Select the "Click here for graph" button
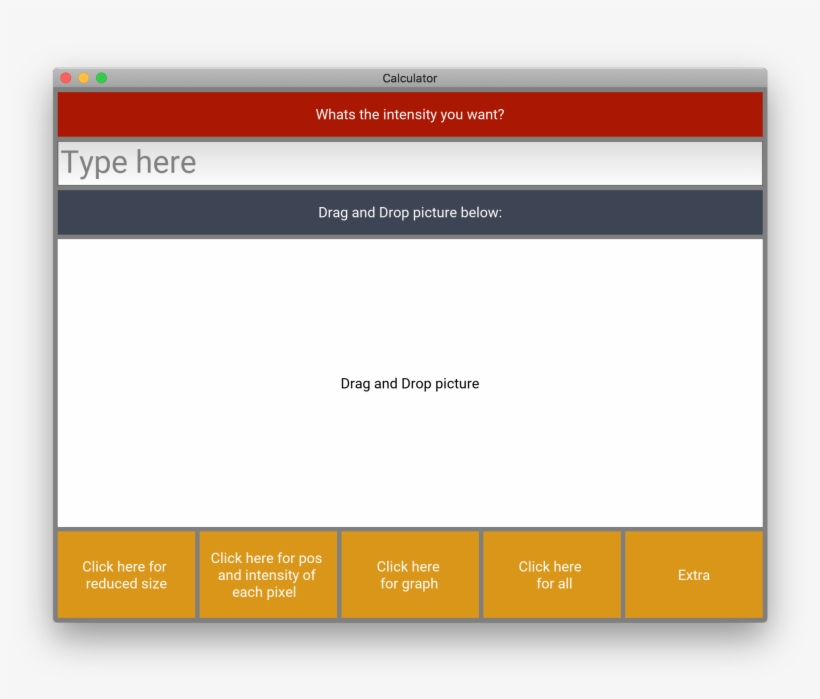The width and height of the screenshot is (820, 699). (x=409, y=575)
